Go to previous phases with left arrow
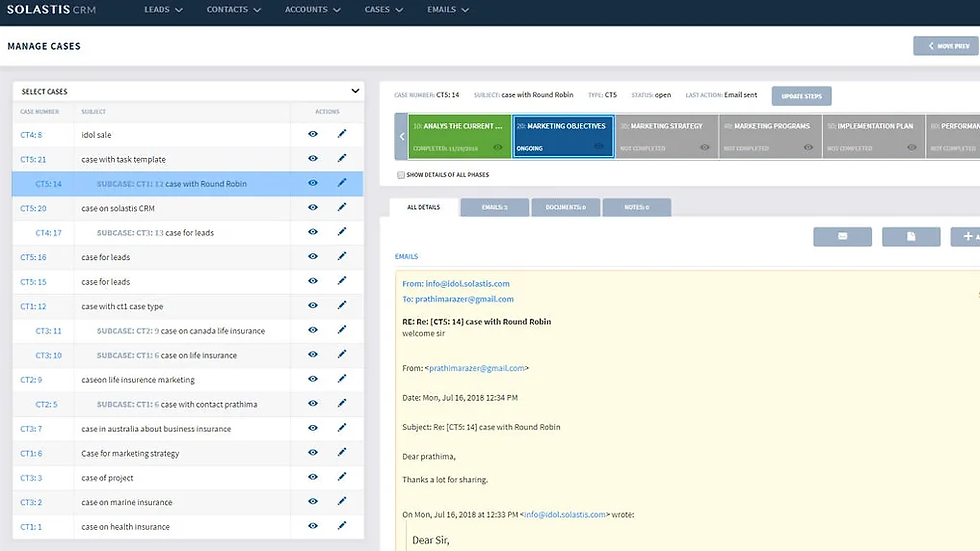This screenshot has height=551, width=980. (x=401, y=136)
